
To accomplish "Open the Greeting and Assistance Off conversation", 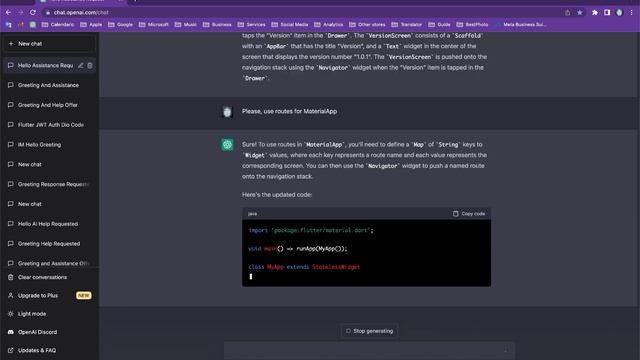I will 49,263.
